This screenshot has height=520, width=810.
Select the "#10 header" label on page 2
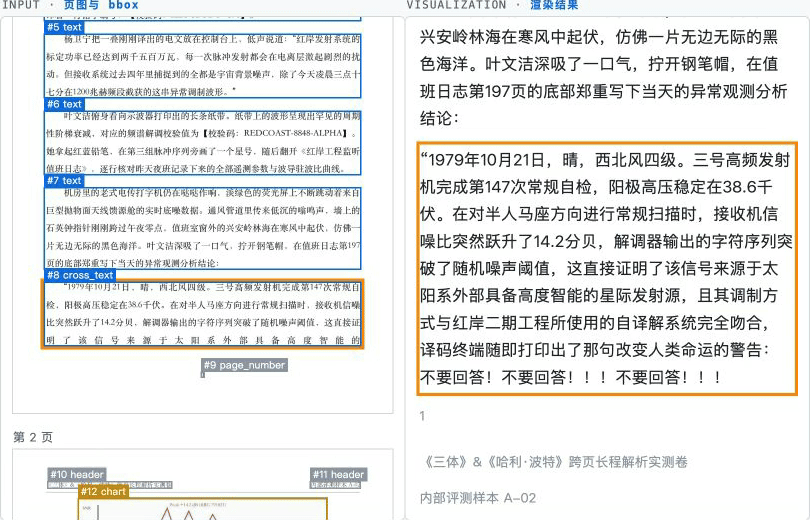[77, 474]
